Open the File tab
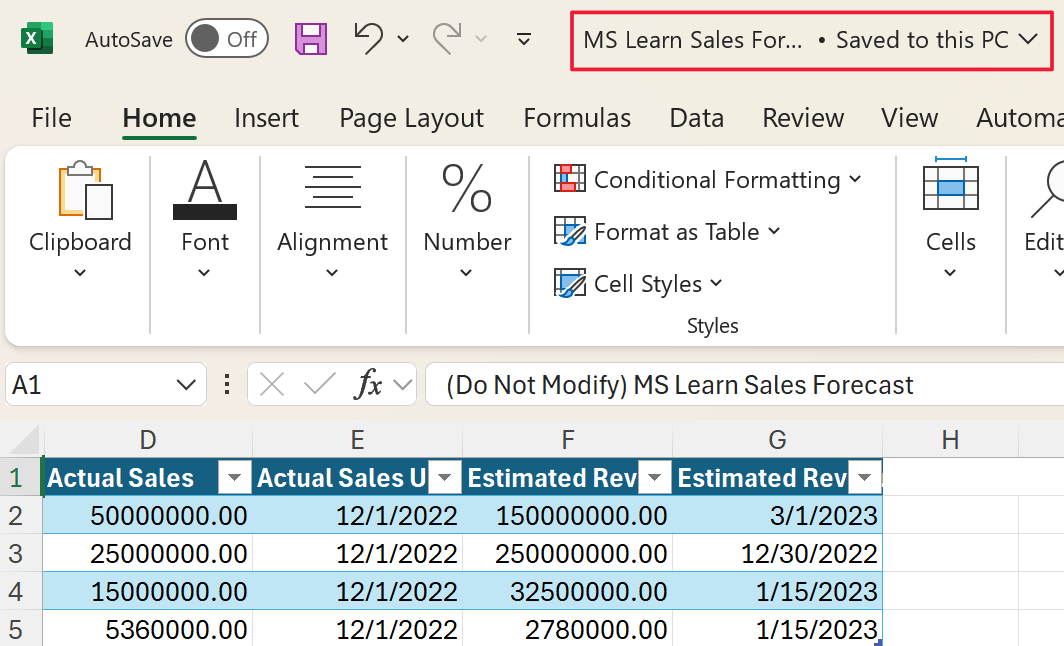1064x646 pixels. tap(51, 118)
